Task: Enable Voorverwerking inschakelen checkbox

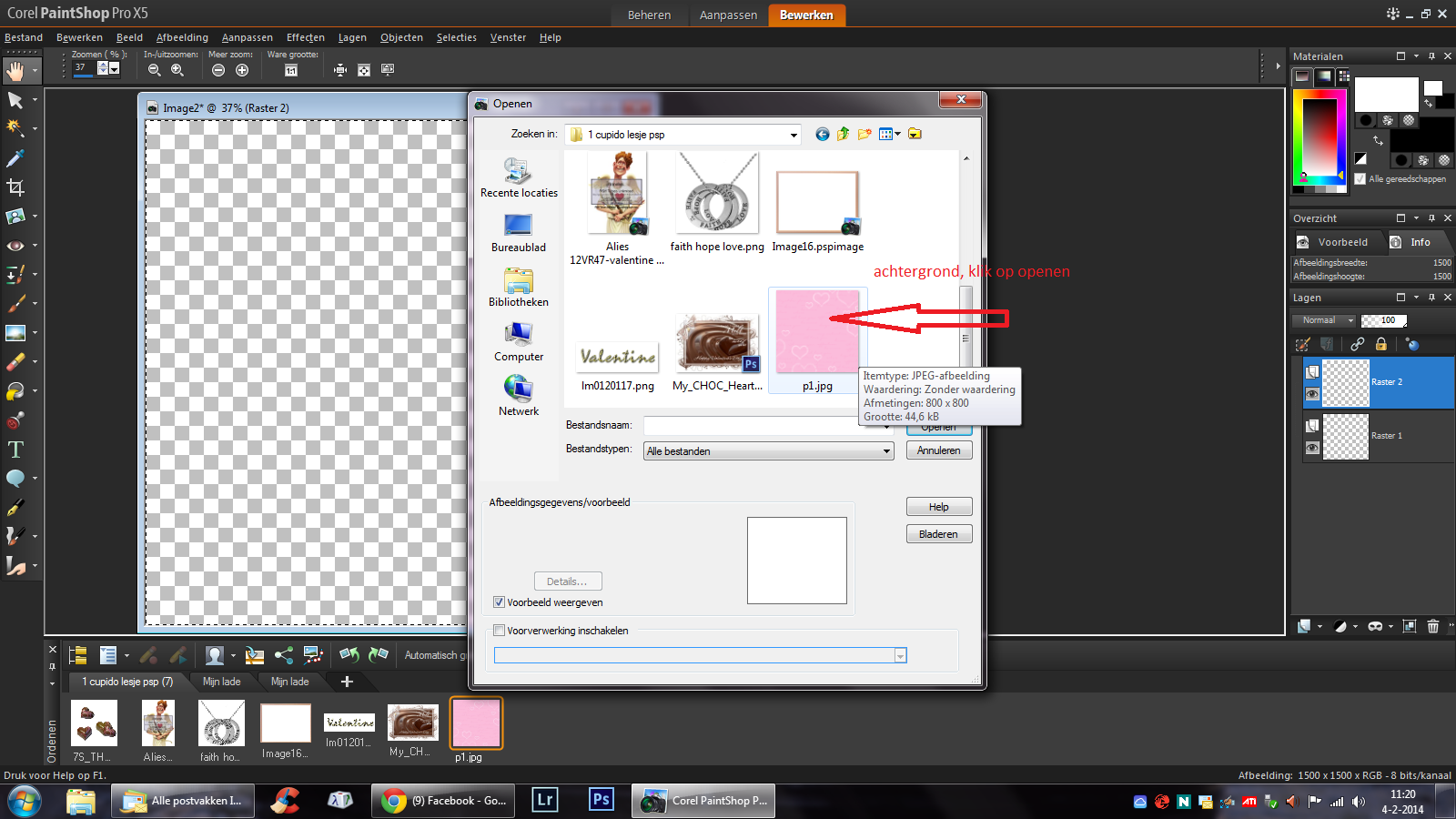Action: click(499, 631)
